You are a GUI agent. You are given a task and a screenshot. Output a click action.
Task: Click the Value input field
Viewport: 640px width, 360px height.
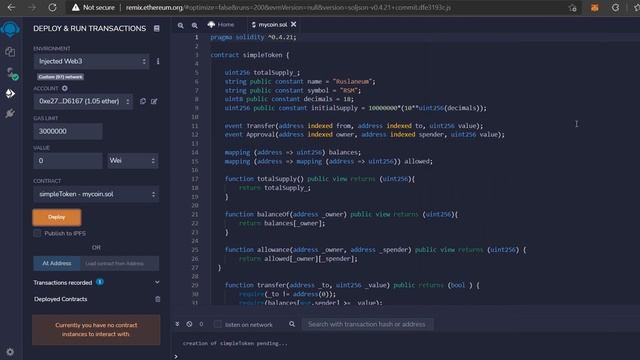(68, 161)
